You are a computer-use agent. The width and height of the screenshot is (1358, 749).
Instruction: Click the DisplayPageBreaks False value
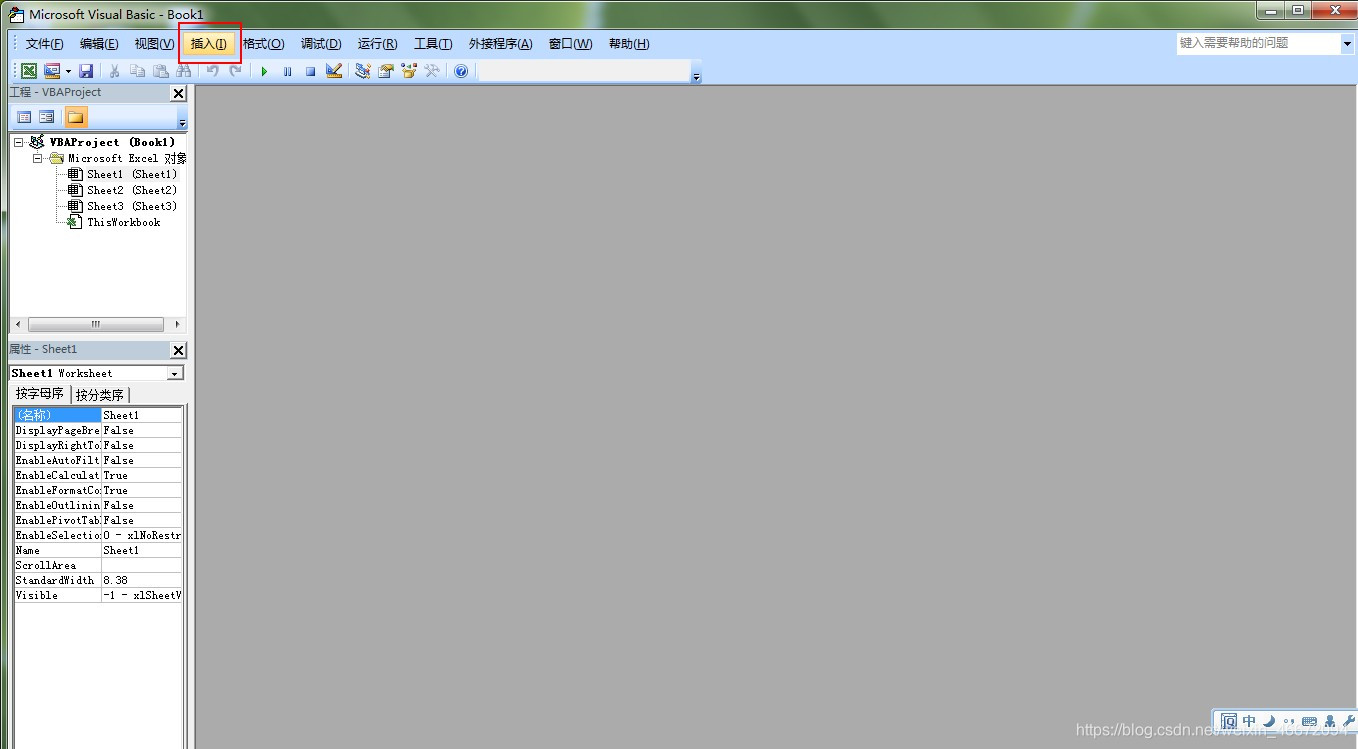(142, 430)
